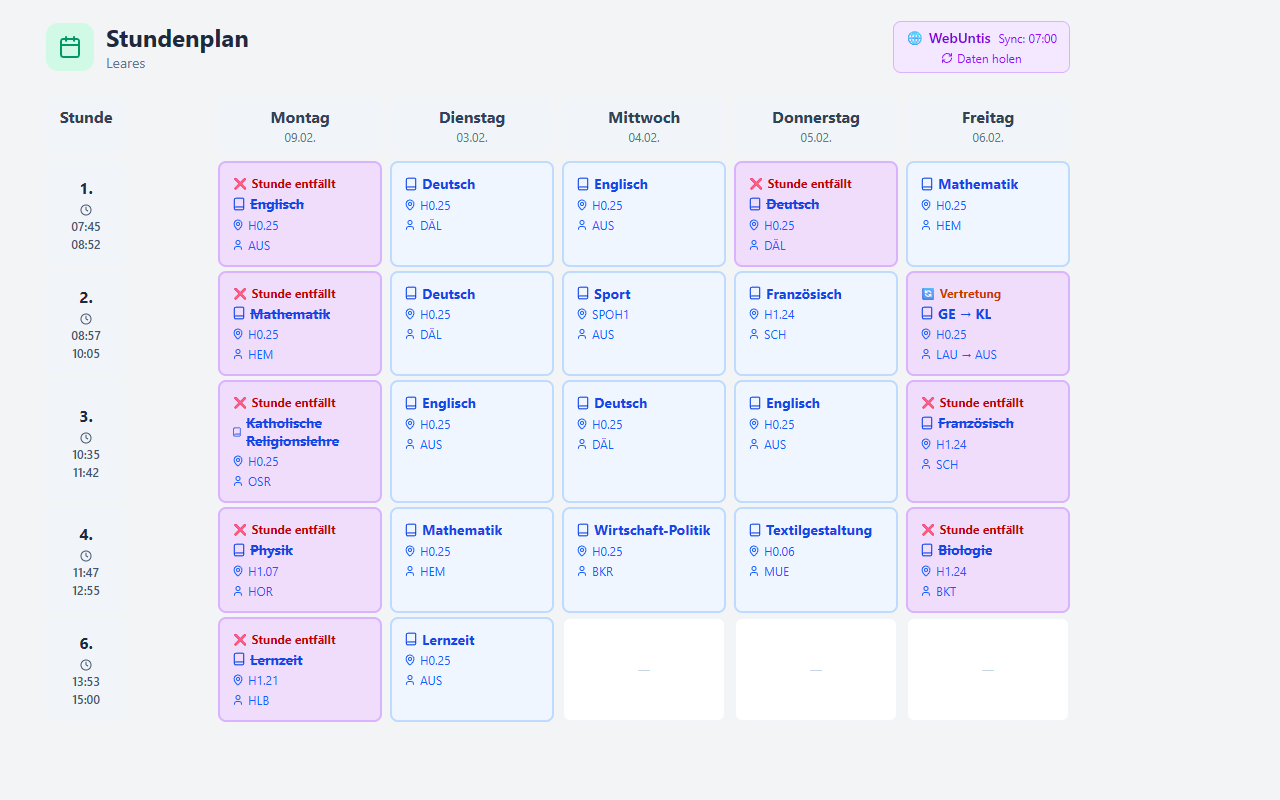Open the cancelled Katholische Religionslehre lesson
This screenshot has height=800, width=1280.
point(300,441)
